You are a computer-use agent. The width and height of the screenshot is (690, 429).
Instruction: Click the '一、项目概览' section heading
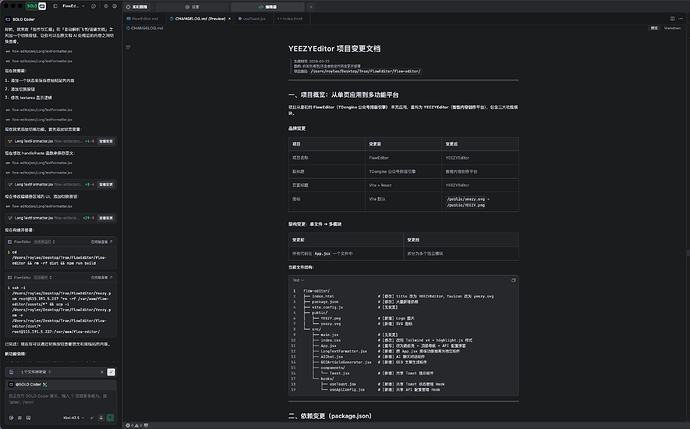(343, 95)
